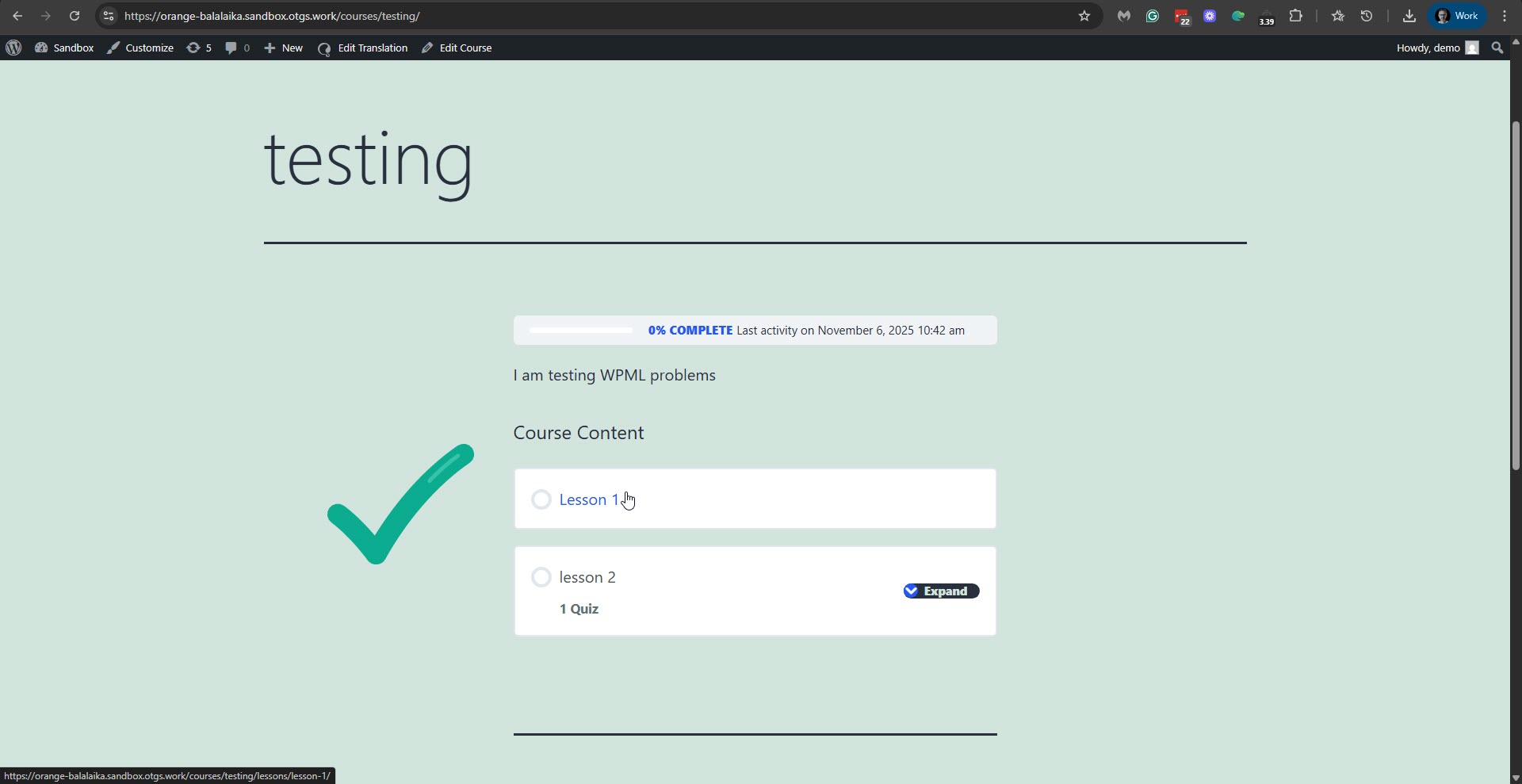Screen dimensions: 1522x784
Task: Go back to the previous page
Action: 17,16
